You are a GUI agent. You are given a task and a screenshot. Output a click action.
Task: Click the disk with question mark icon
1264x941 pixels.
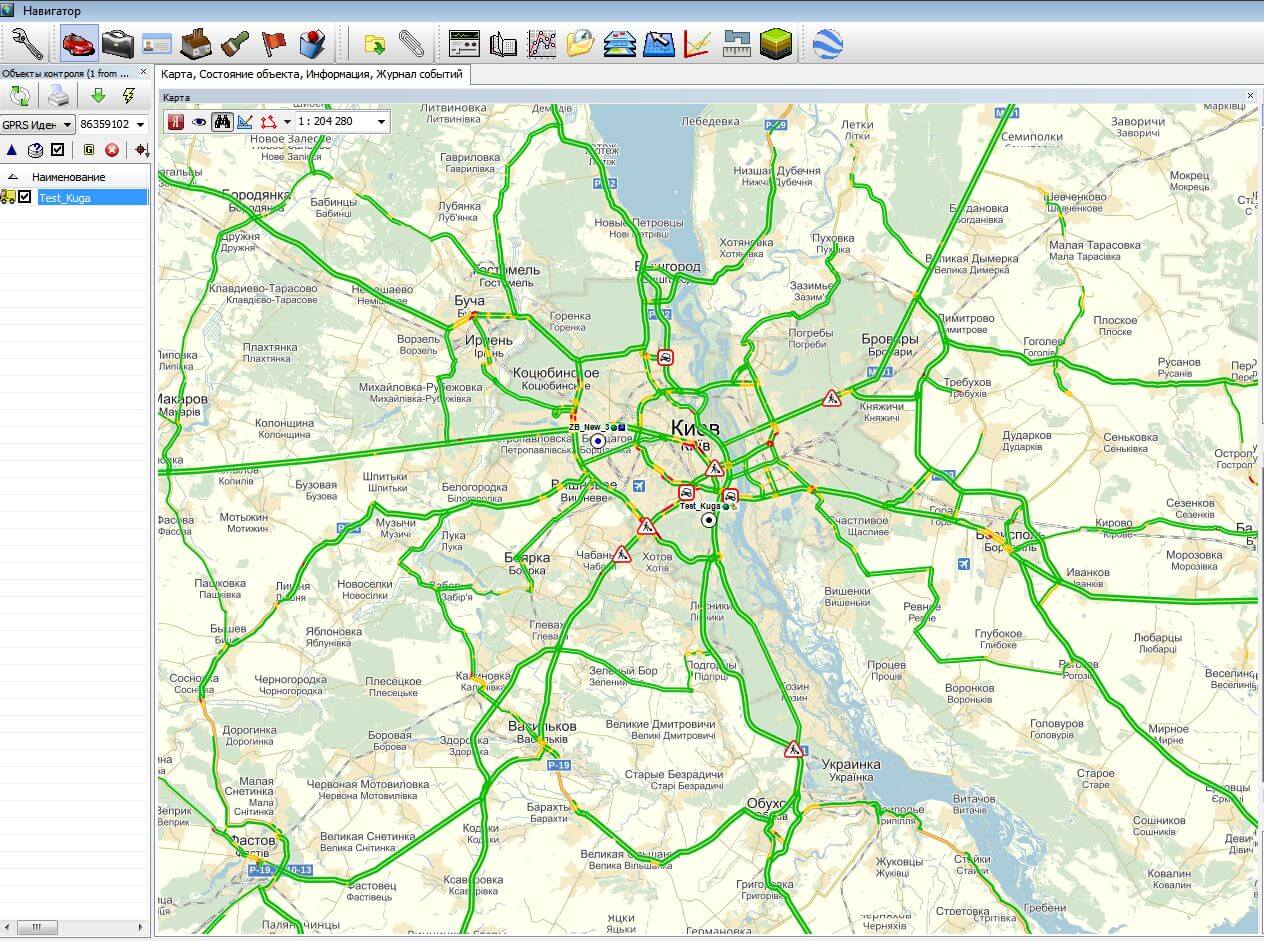click(x=35, y=150)
